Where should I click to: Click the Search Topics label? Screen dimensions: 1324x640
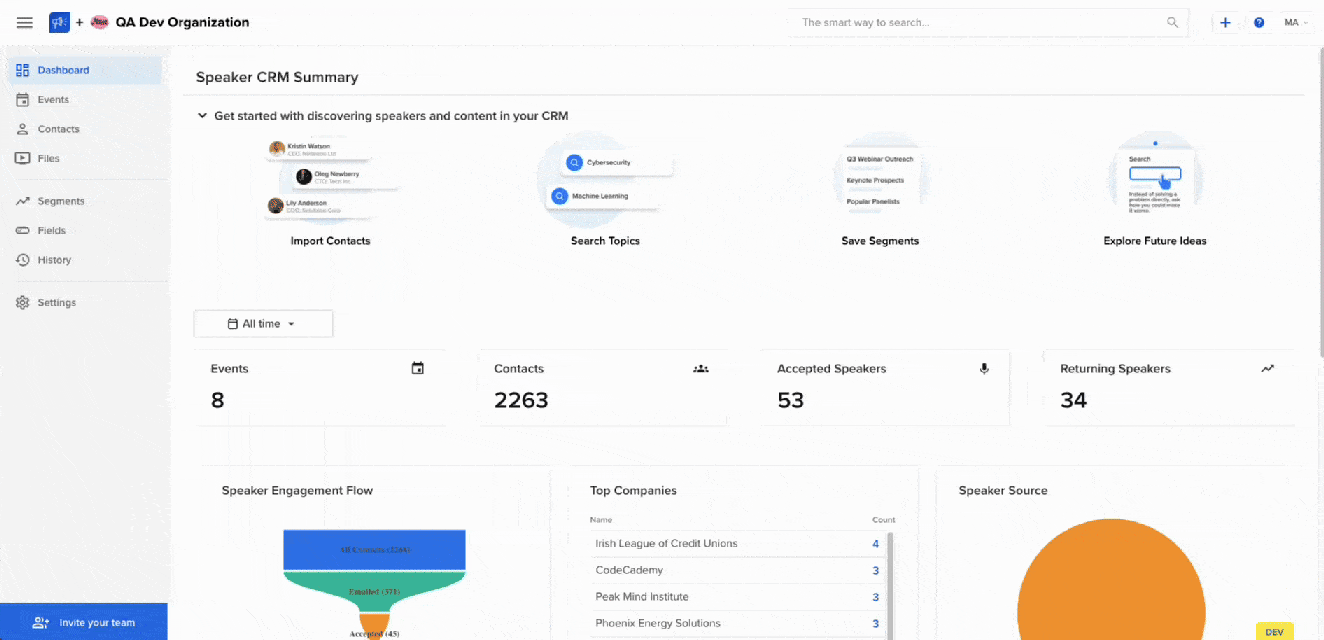[605, 241]
